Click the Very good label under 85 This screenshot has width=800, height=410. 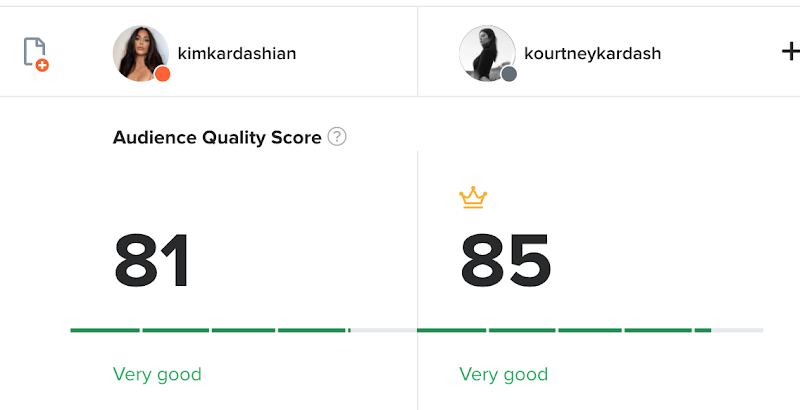click(x=504, y=374)
